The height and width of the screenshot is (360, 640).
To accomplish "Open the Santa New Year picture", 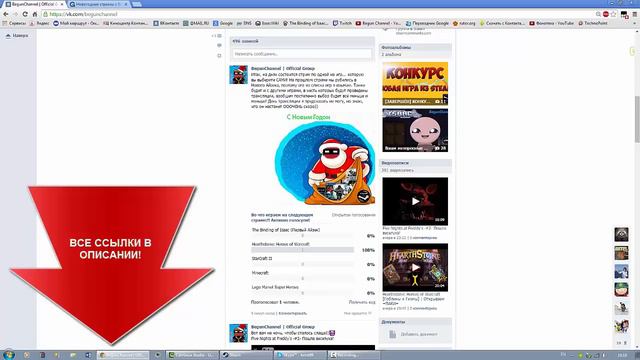I will click(x=324, y=159).
